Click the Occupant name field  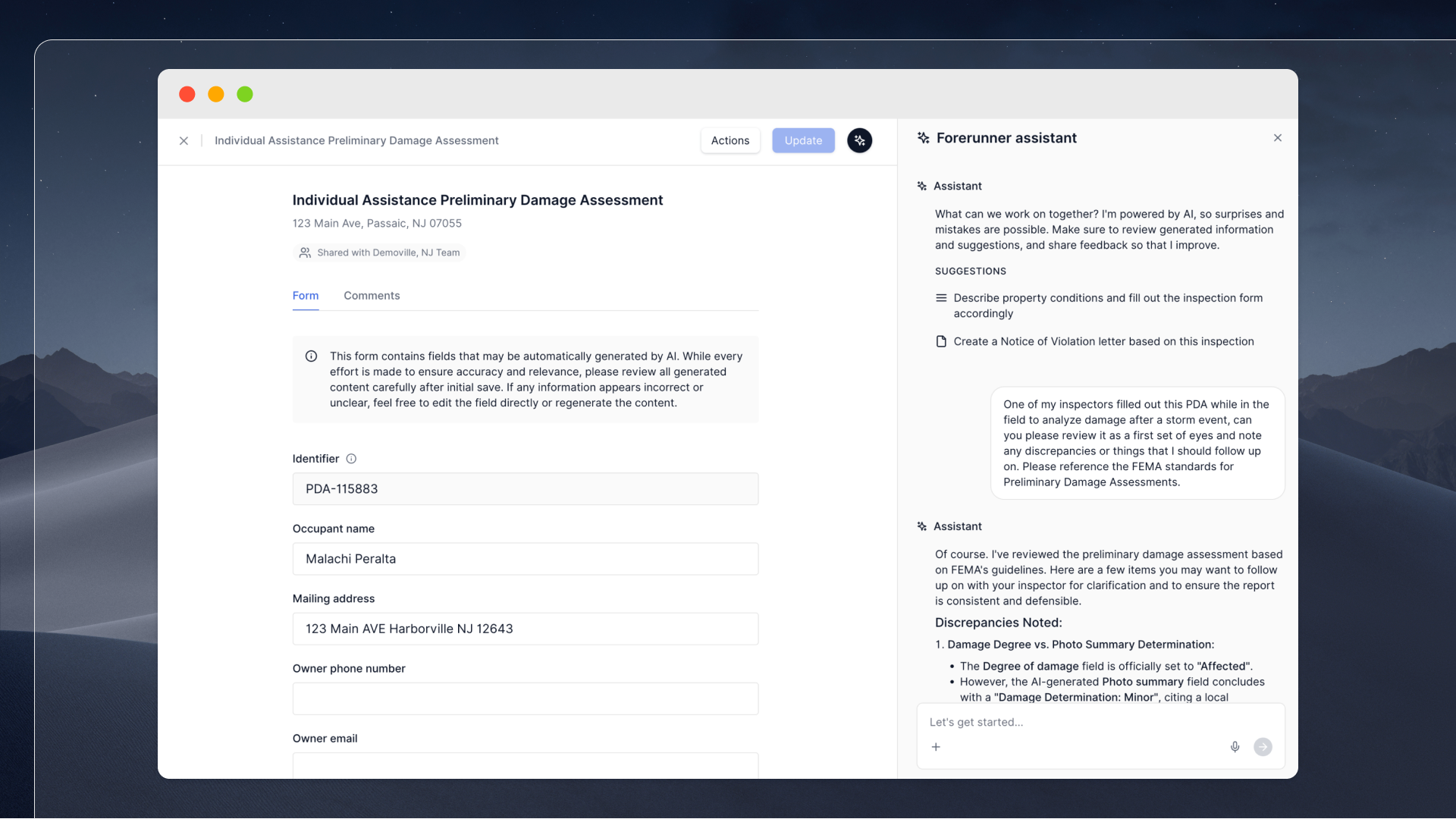(x=525, y=559)
